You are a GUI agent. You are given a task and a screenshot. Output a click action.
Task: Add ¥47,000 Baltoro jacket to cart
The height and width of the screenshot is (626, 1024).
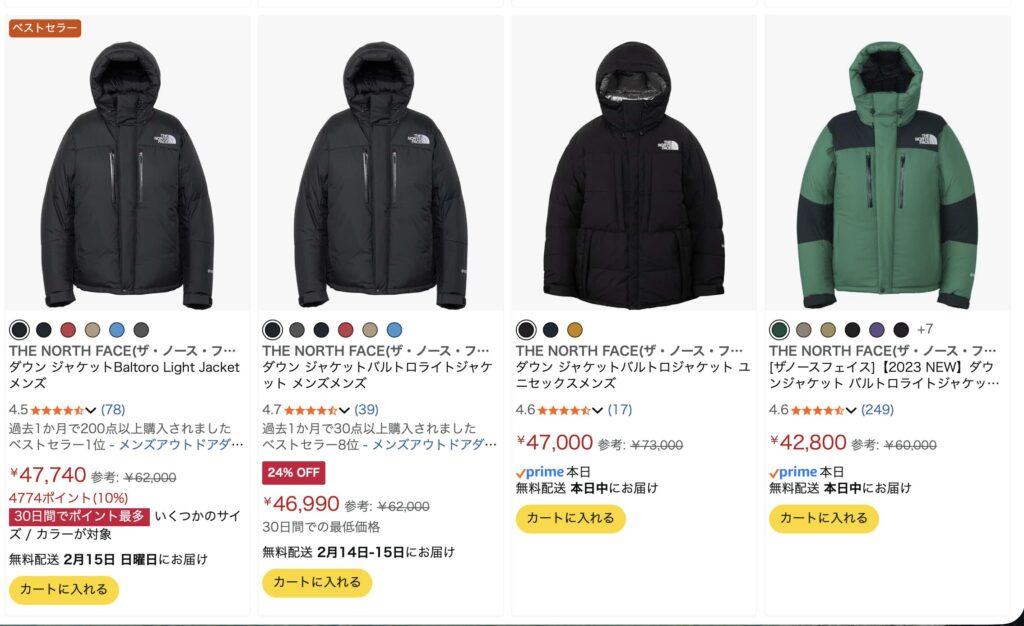[x=571, y=518]
